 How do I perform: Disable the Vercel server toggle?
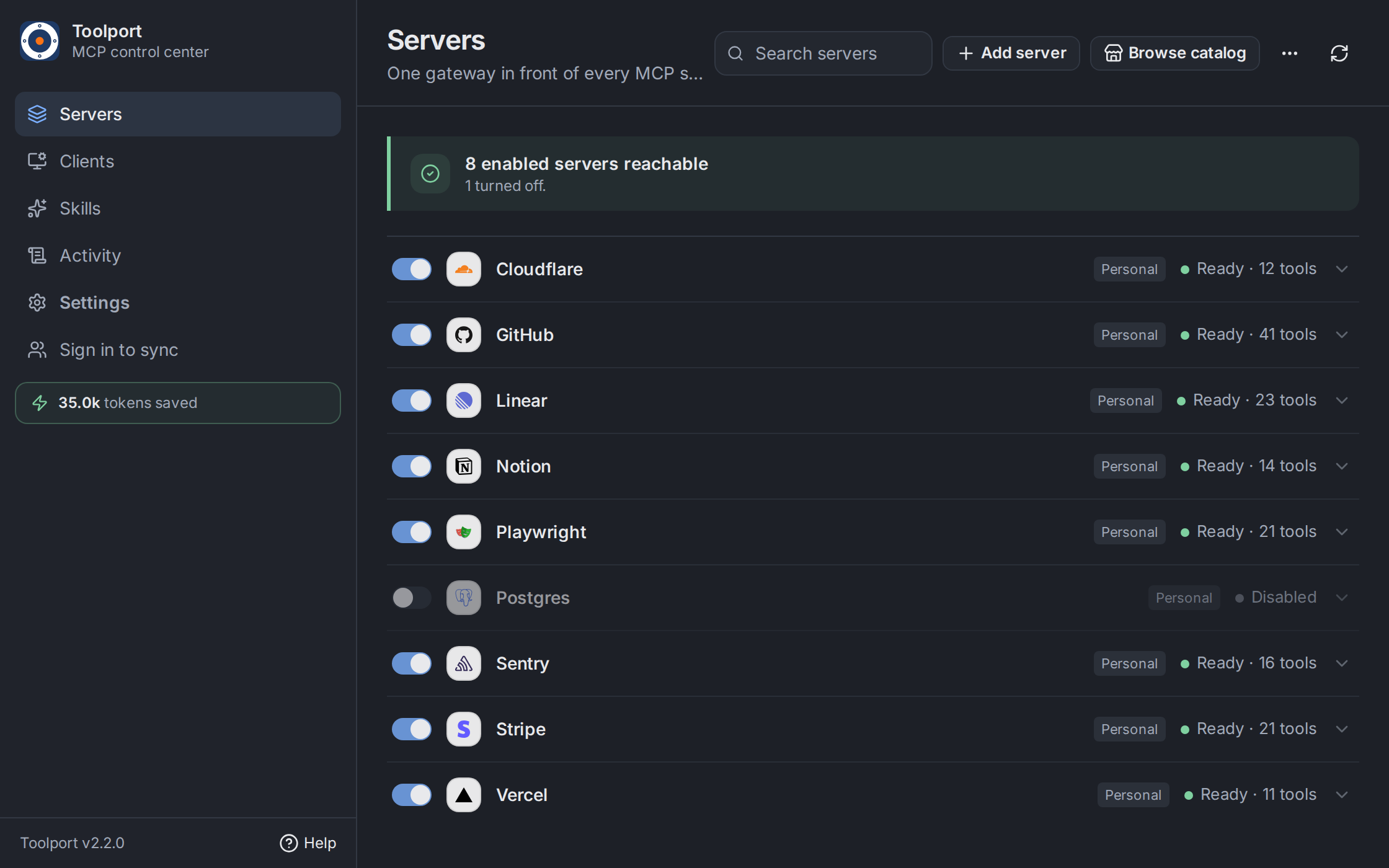[412, 795]
